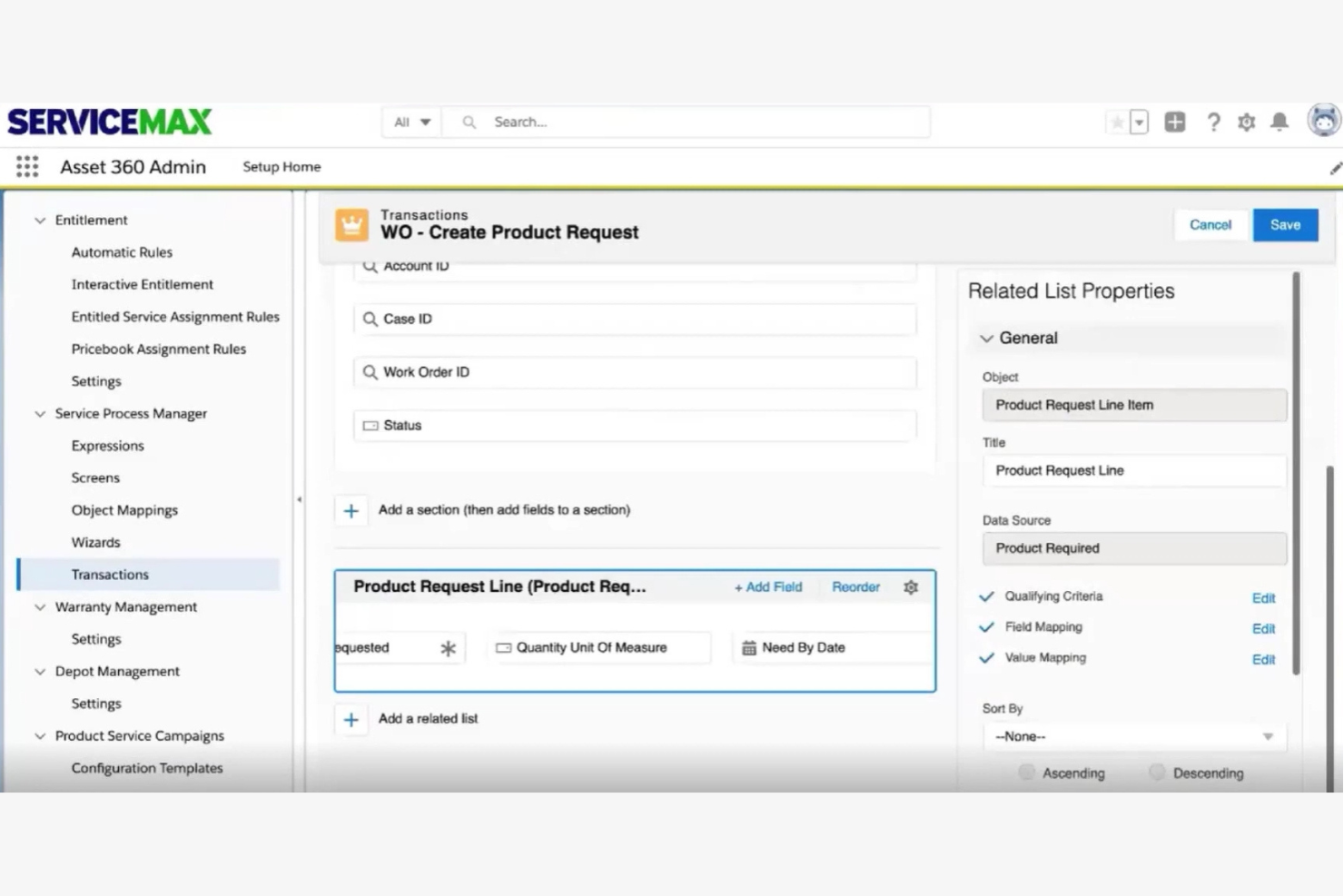
Task: Open Object Mappings in sidebar
Action: (x=124, y=510)
